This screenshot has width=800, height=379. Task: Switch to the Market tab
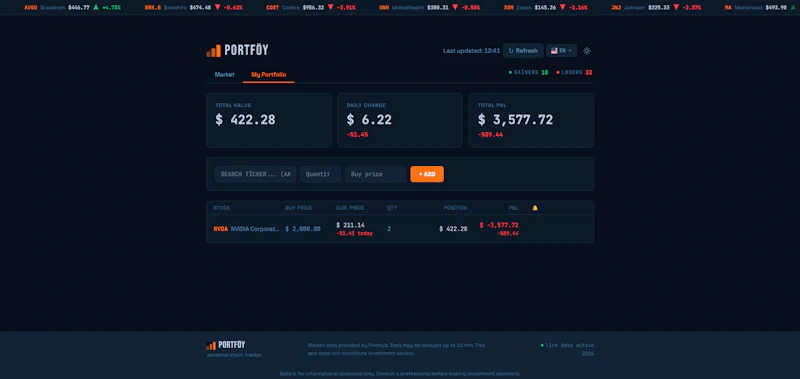(x=224, y=74)
